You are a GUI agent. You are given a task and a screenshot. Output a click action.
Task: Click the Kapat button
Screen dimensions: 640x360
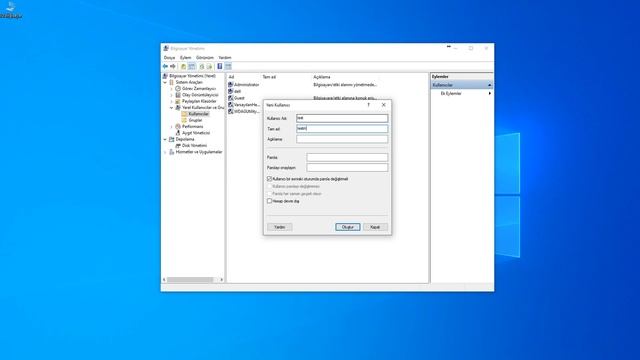[375, 227]
